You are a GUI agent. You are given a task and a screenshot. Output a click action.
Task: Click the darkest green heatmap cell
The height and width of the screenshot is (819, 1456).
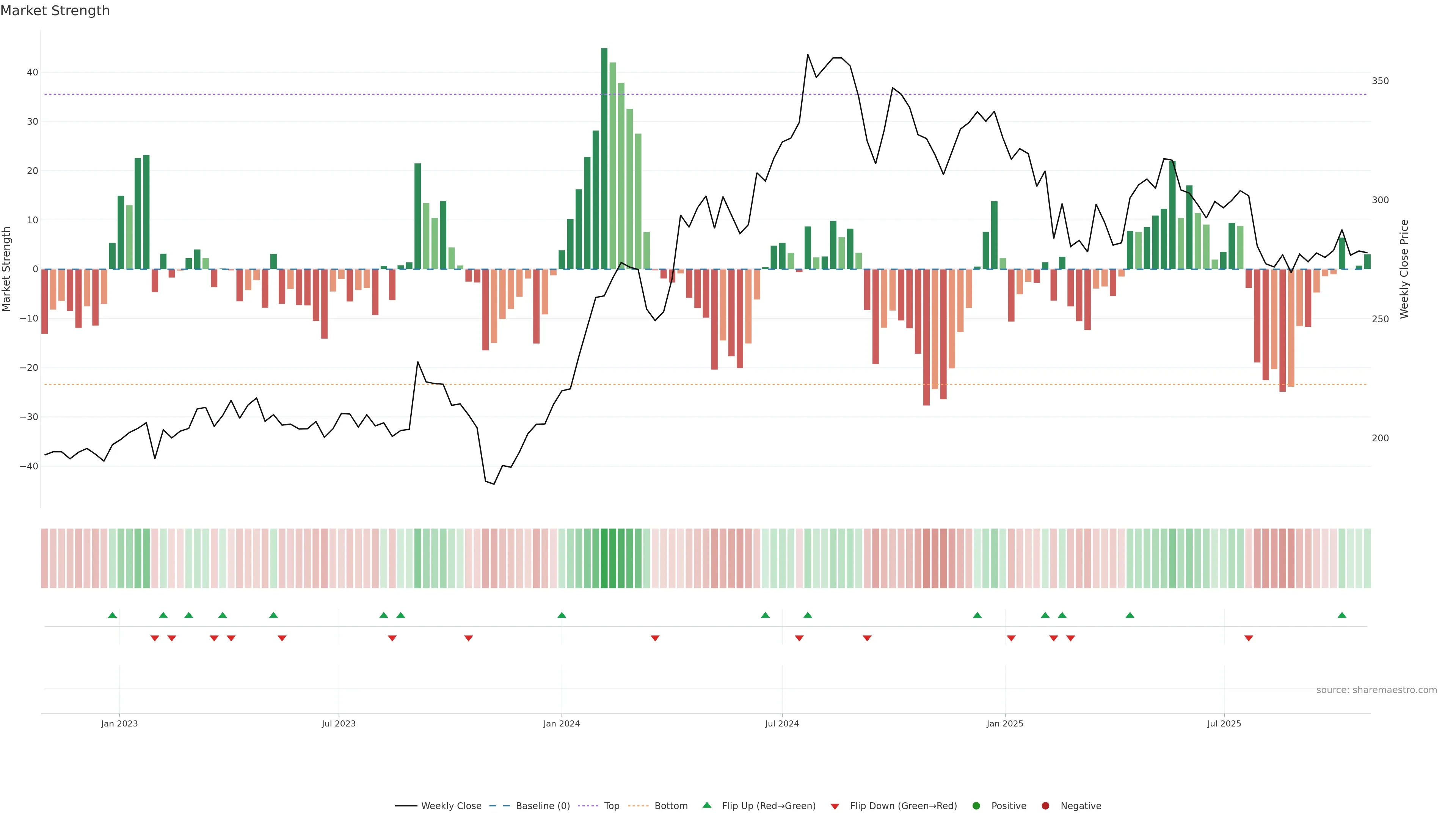(x=604, y=559)
